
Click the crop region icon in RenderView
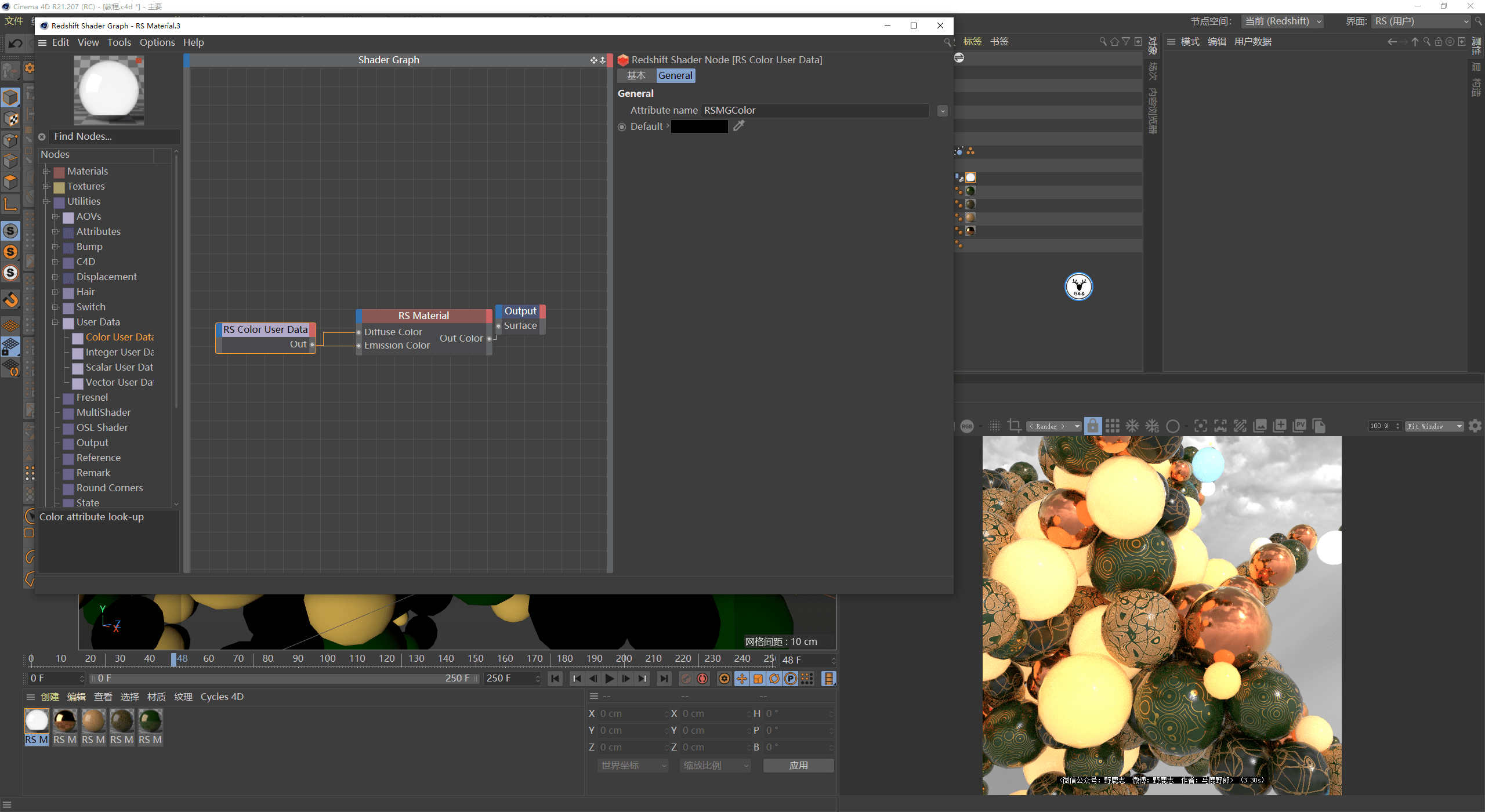1014,426
